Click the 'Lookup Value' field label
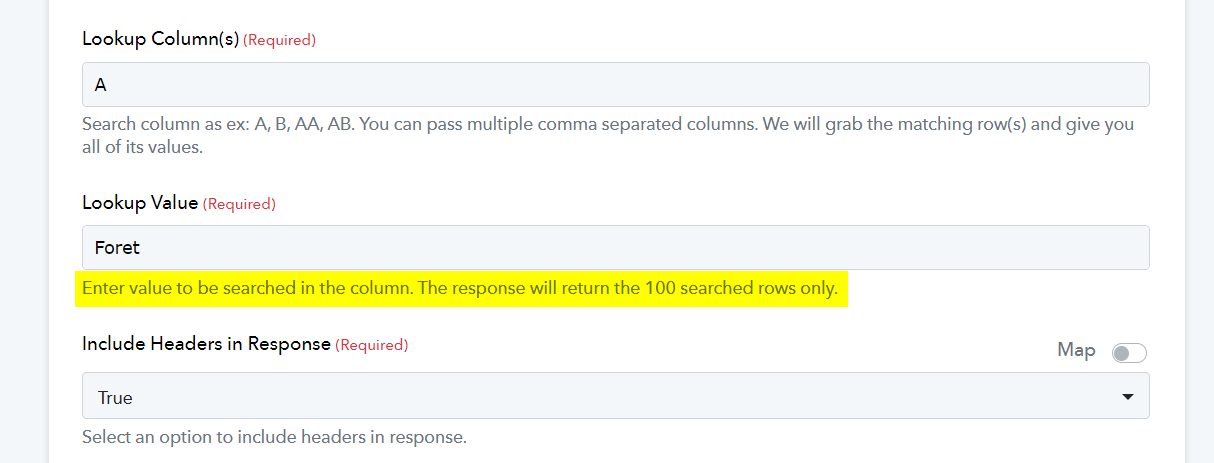Image resolution: width=1214 pixels, height=463 pixels. (x=140, y=203)
